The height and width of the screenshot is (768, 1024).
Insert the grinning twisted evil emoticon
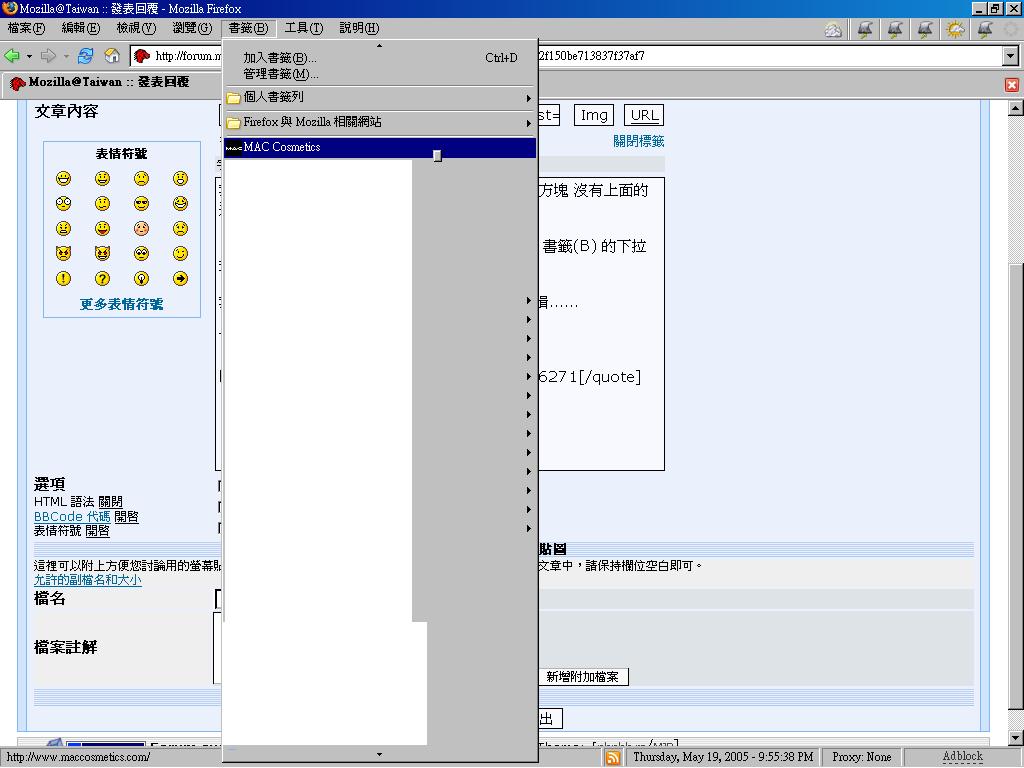103,253
